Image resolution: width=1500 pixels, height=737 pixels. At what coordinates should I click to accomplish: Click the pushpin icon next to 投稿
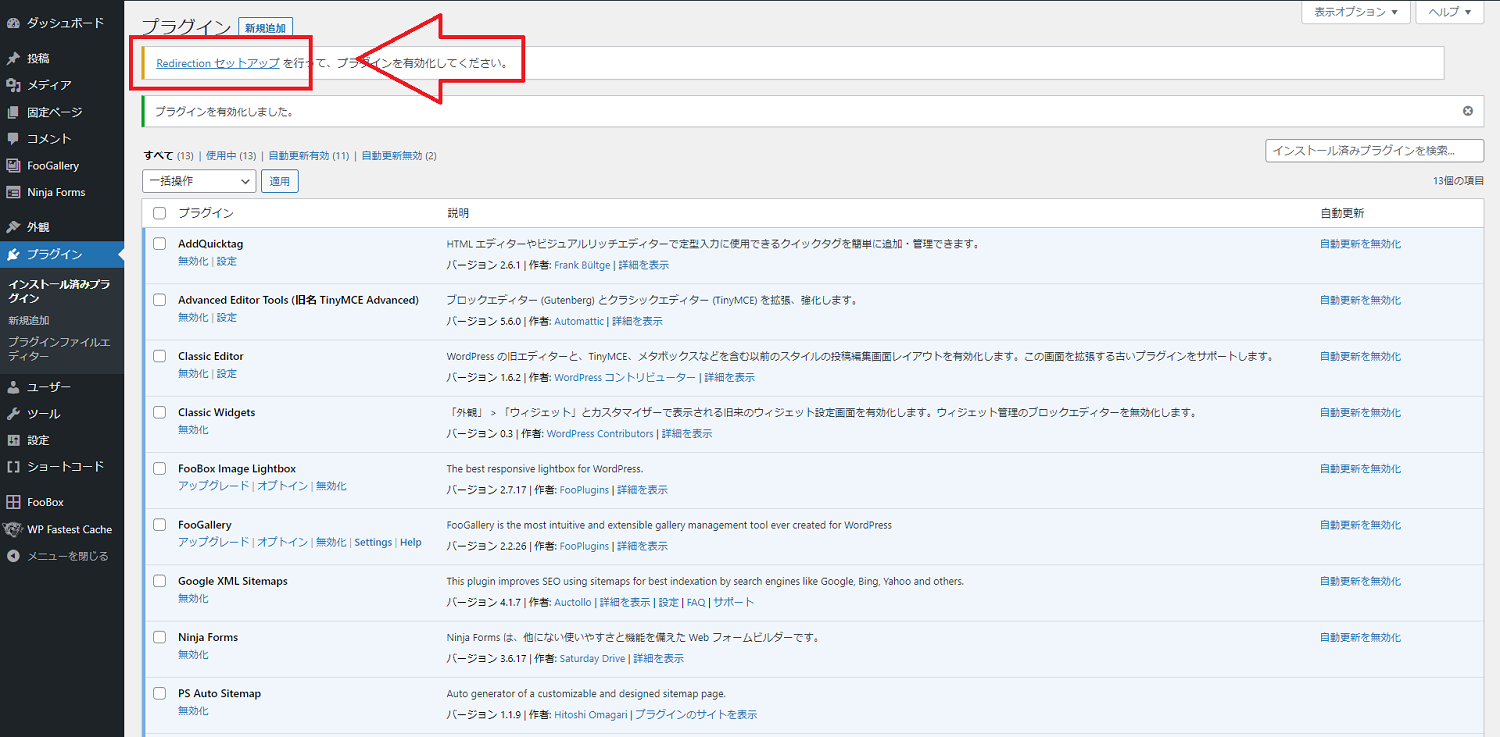click(x=13, y=58)
